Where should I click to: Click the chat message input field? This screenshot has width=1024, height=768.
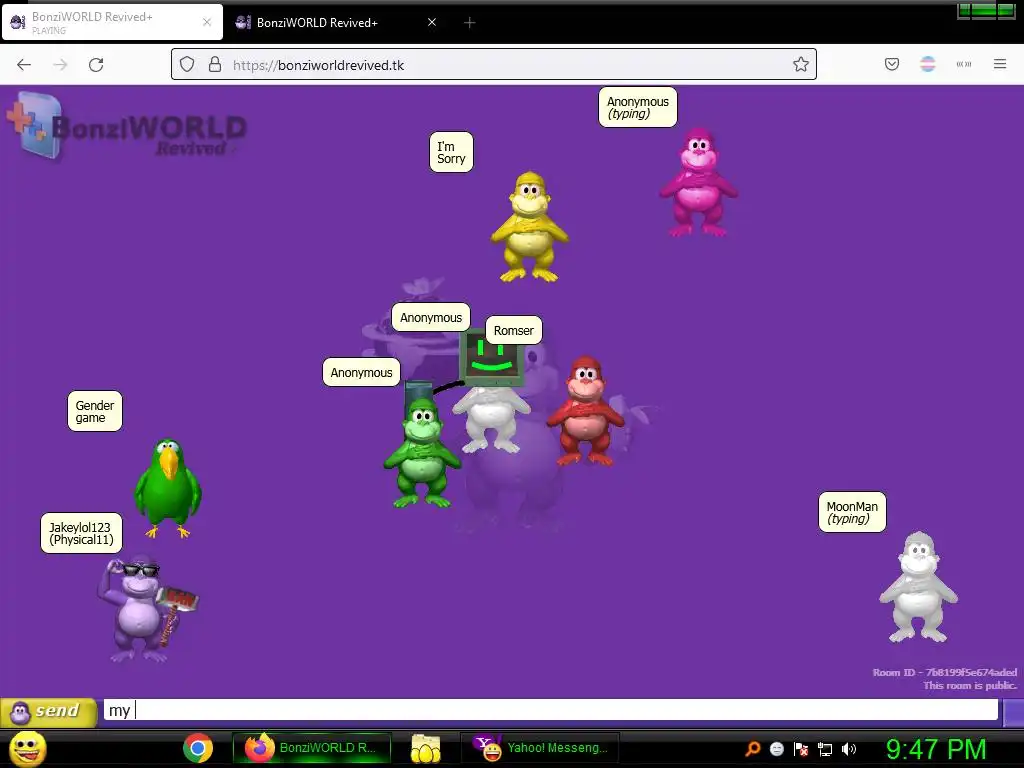(x=551, y=710)
